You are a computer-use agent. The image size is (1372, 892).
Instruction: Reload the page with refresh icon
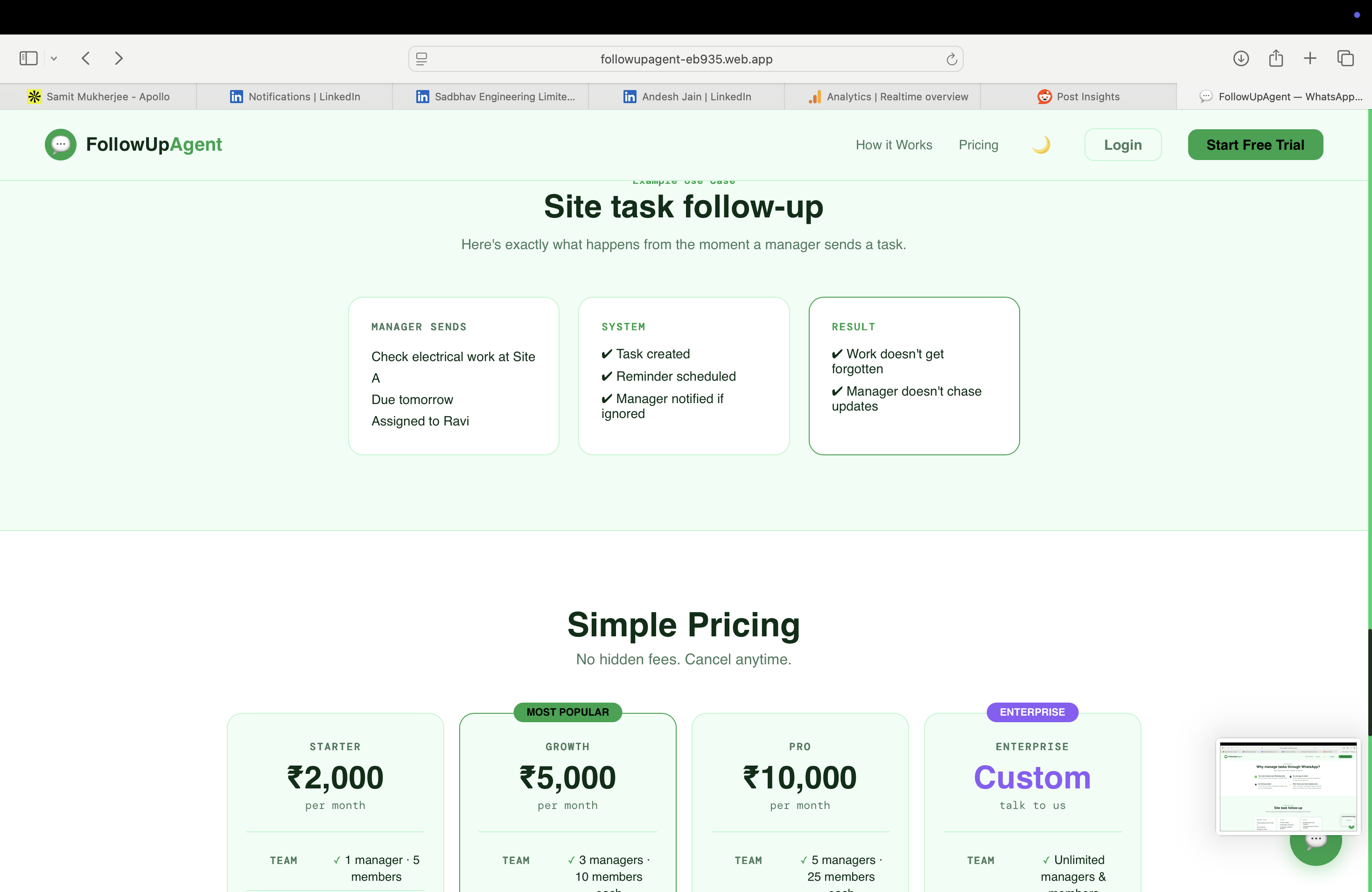[951, 59]
